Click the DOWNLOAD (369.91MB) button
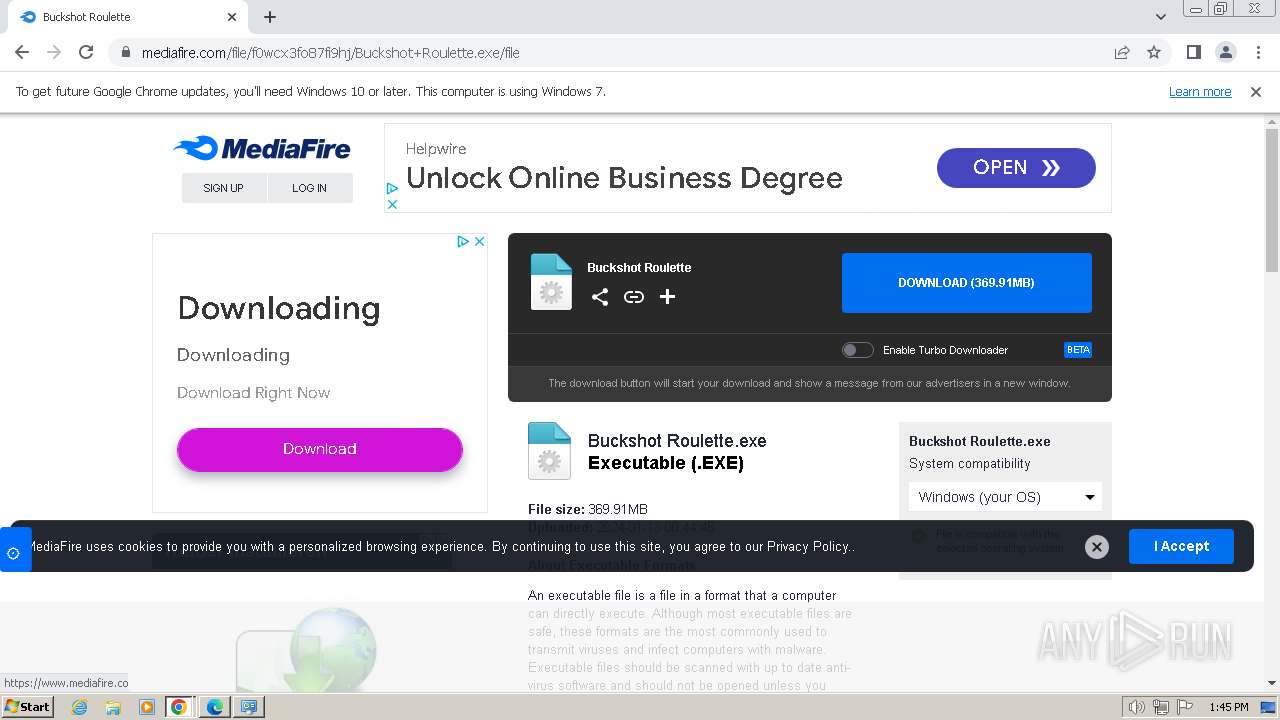This screenshot has width=1280, height=720. (x=966, y=283)
